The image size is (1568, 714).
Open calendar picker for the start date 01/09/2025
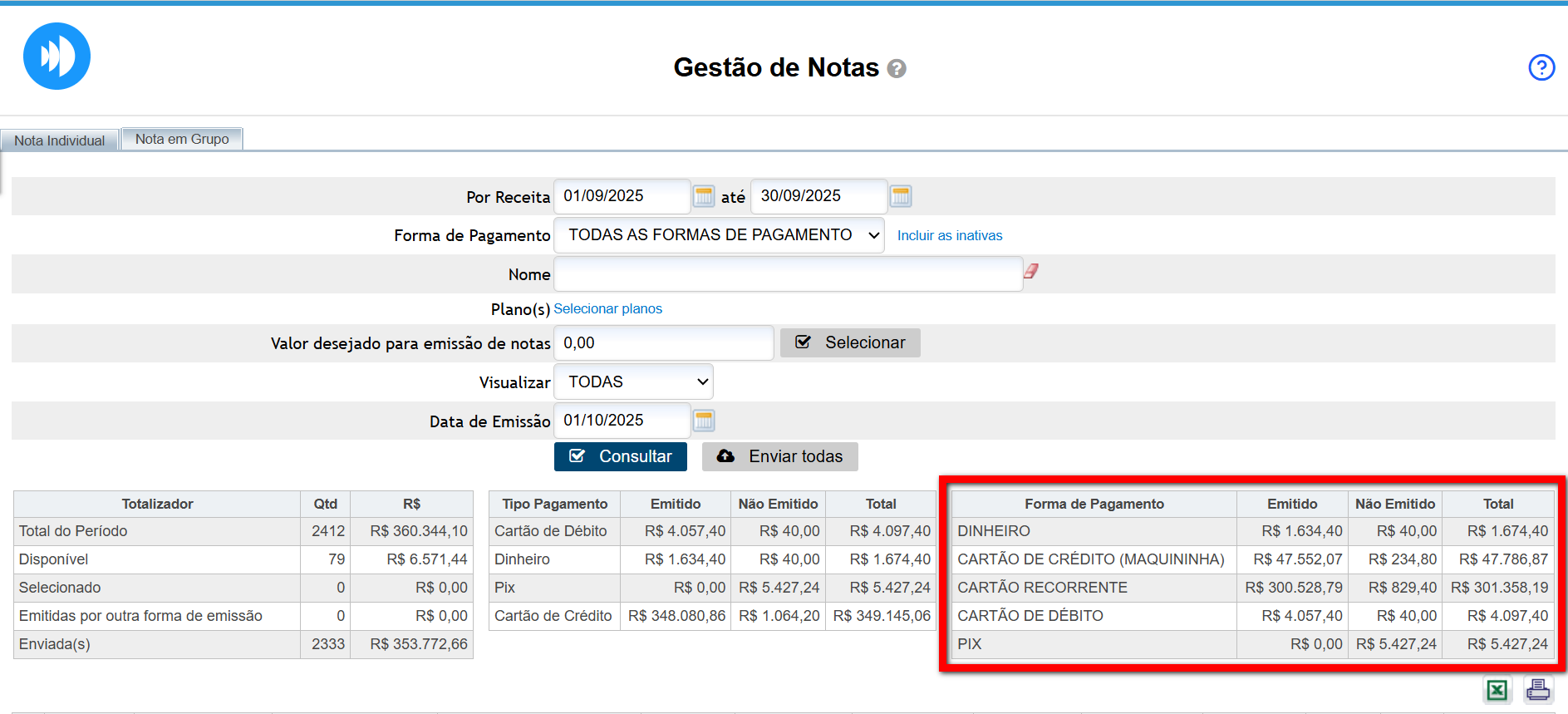coord(703,196)
